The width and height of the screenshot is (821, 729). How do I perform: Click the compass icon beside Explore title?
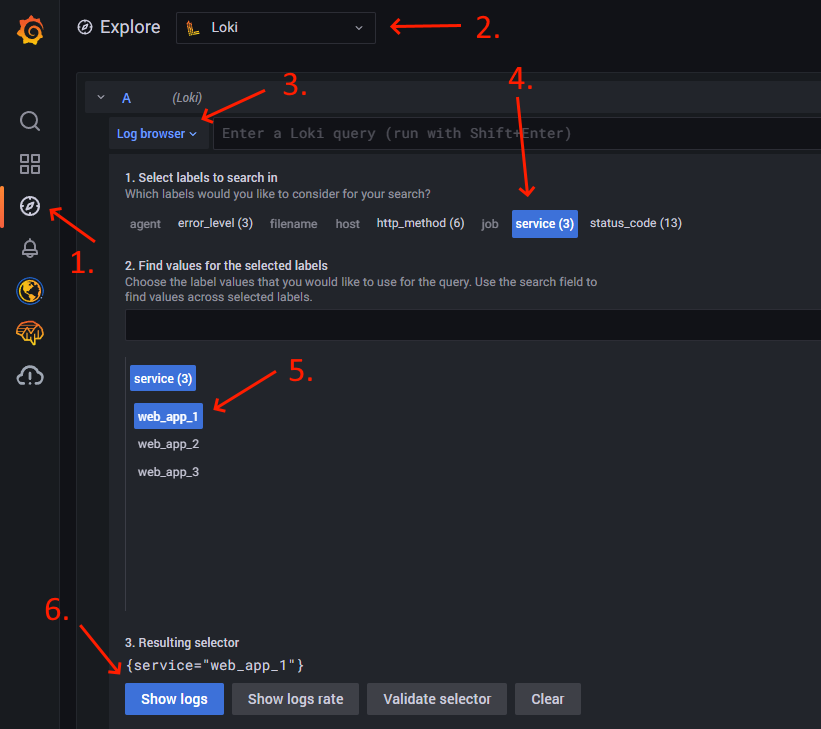click(x=85, y=27)
